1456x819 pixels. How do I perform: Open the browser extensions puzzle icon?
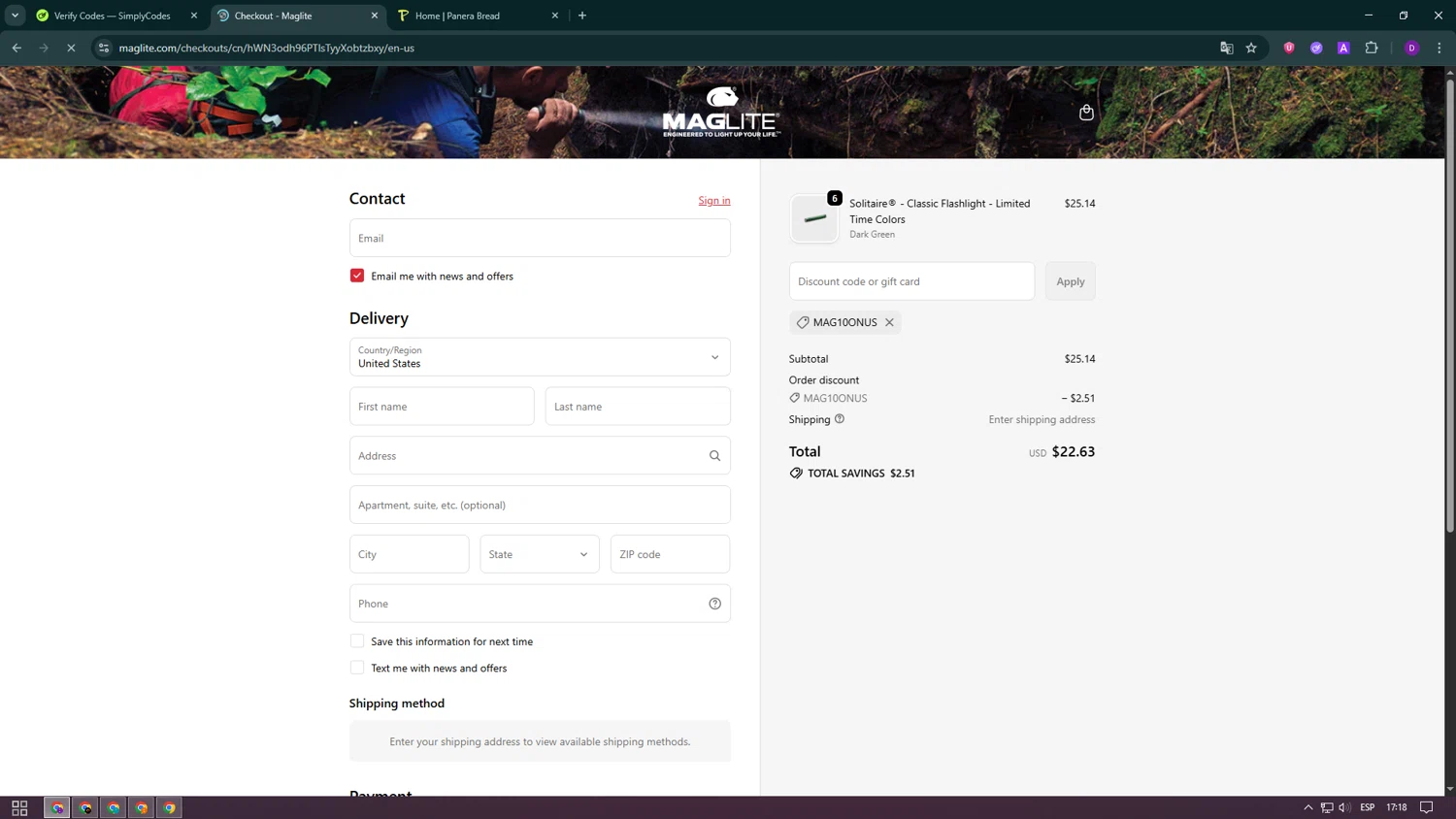click(1371, 48)
